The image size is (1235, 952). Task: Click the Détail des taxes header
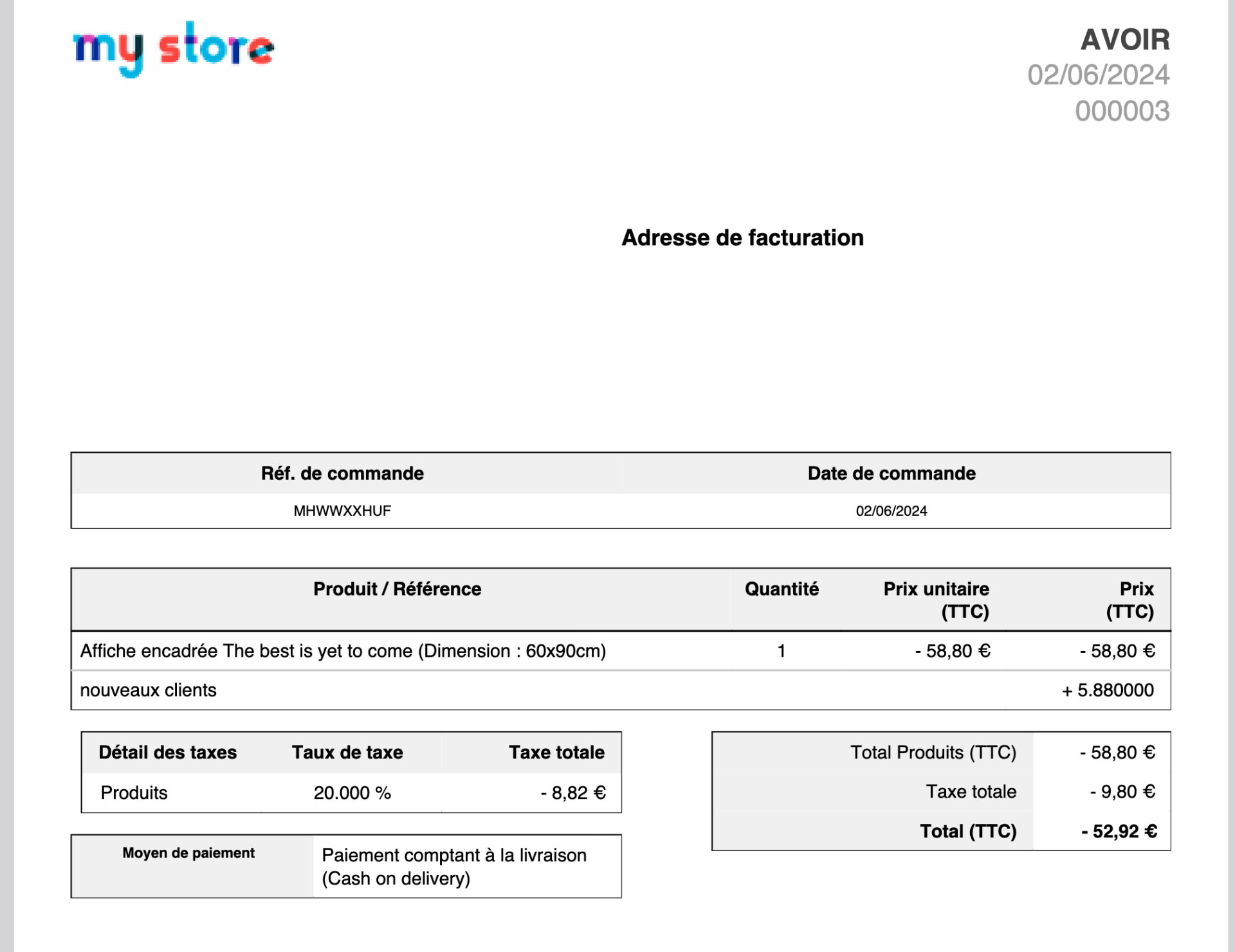(167, 752)
